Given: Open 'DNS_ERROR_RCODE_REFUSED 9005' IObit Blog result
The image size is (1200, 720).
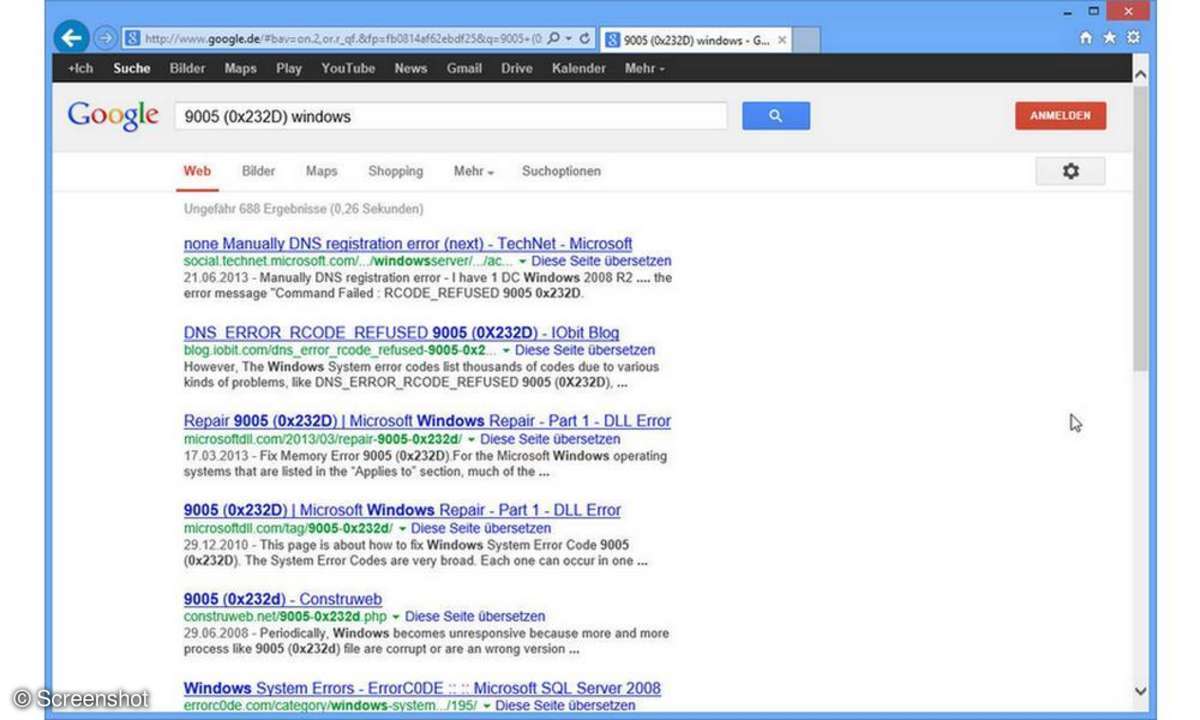Looking at the screenshot, I should (401, 333).
